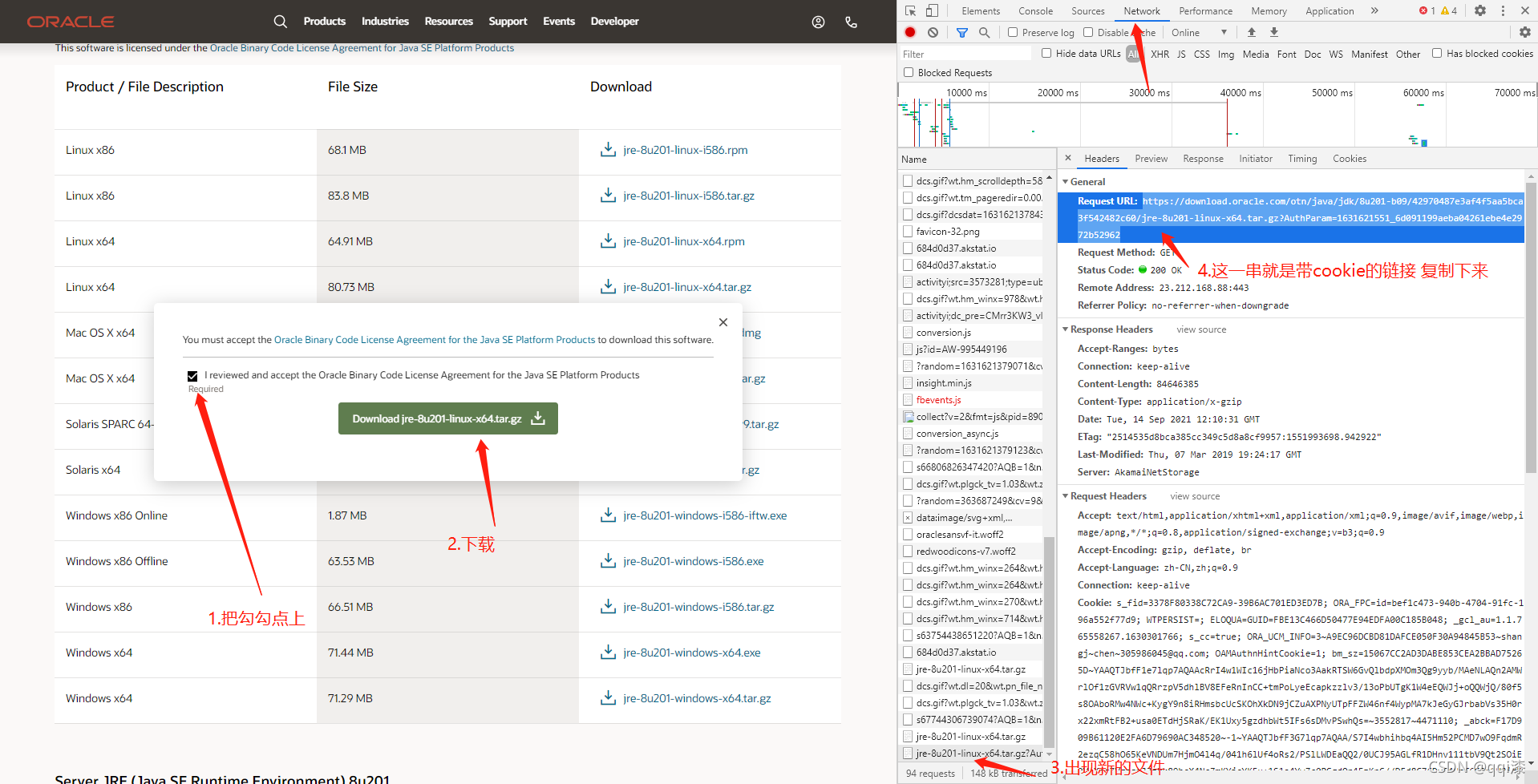The width and height of the screenshot is (1538, 784).
Task: Click the phone contact icon
Action: (851, 22)
